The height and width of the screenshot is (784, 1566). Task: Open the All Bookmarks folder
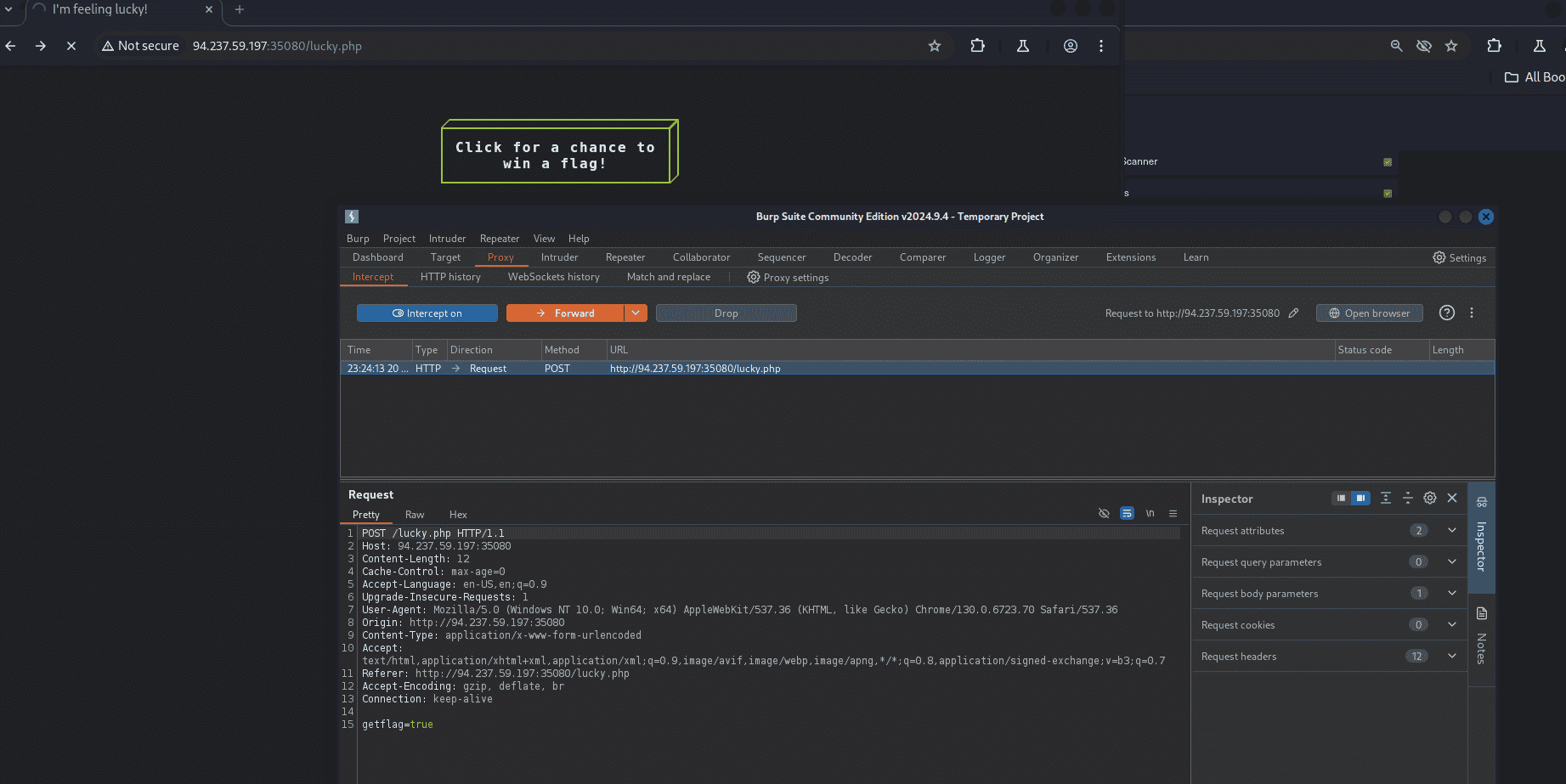1535,77
